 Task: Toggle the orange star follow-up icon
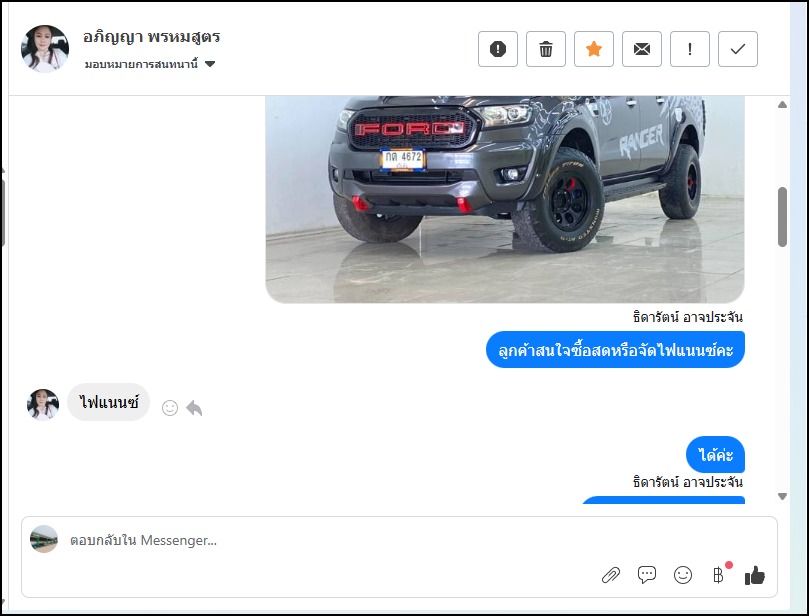click(x=593, y=49)
